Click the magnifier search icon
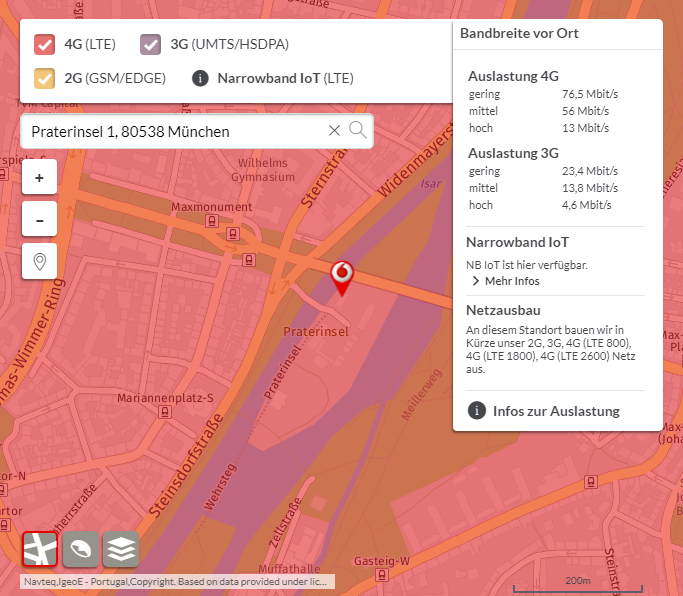The image size is (683, 596). (357, 130)
